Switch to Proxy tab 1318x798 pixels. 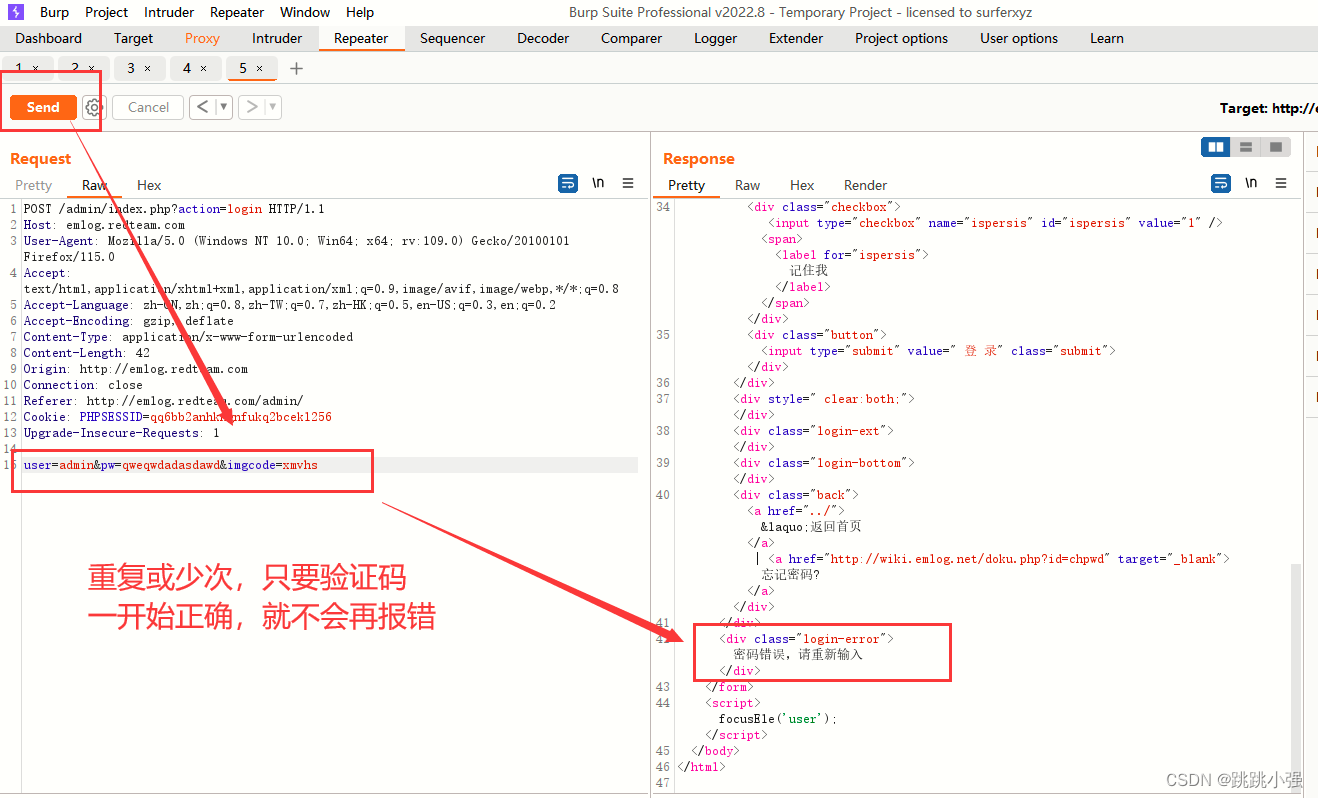coord(203,38)
